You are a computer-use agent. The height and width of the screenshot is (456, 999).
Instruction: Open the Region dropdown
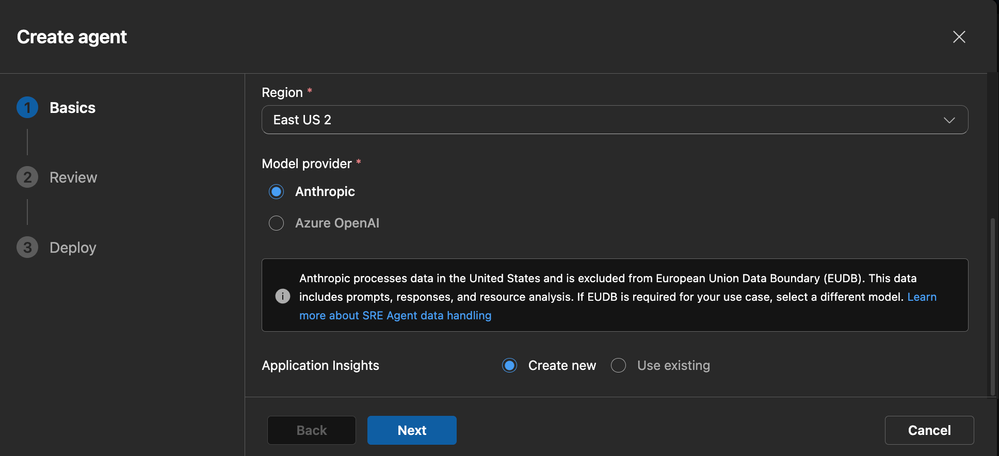pyautogui.click(x=614, y=120)
